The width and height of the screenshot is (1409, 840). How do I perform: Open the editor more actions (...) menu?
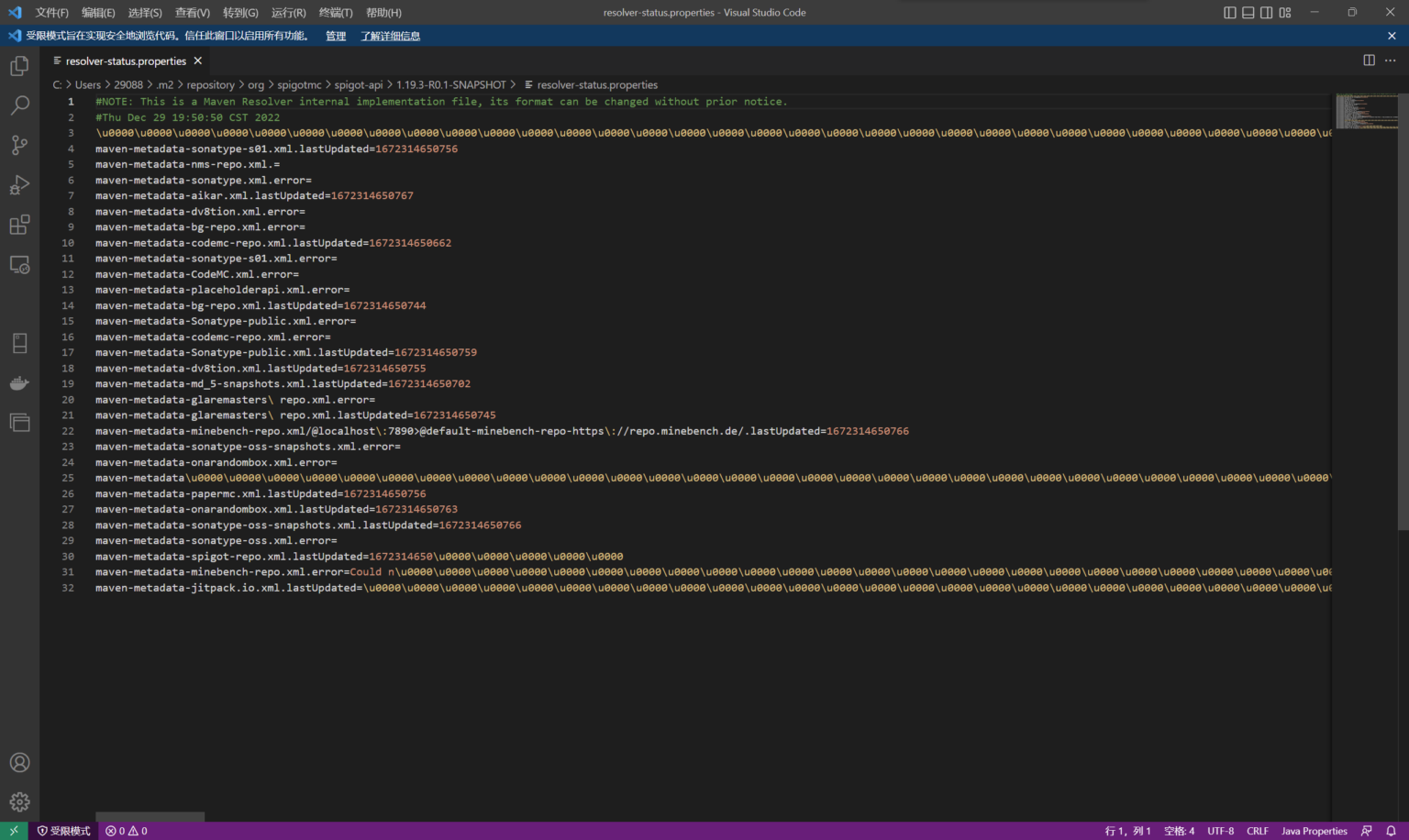click(x=1391, y=60)
